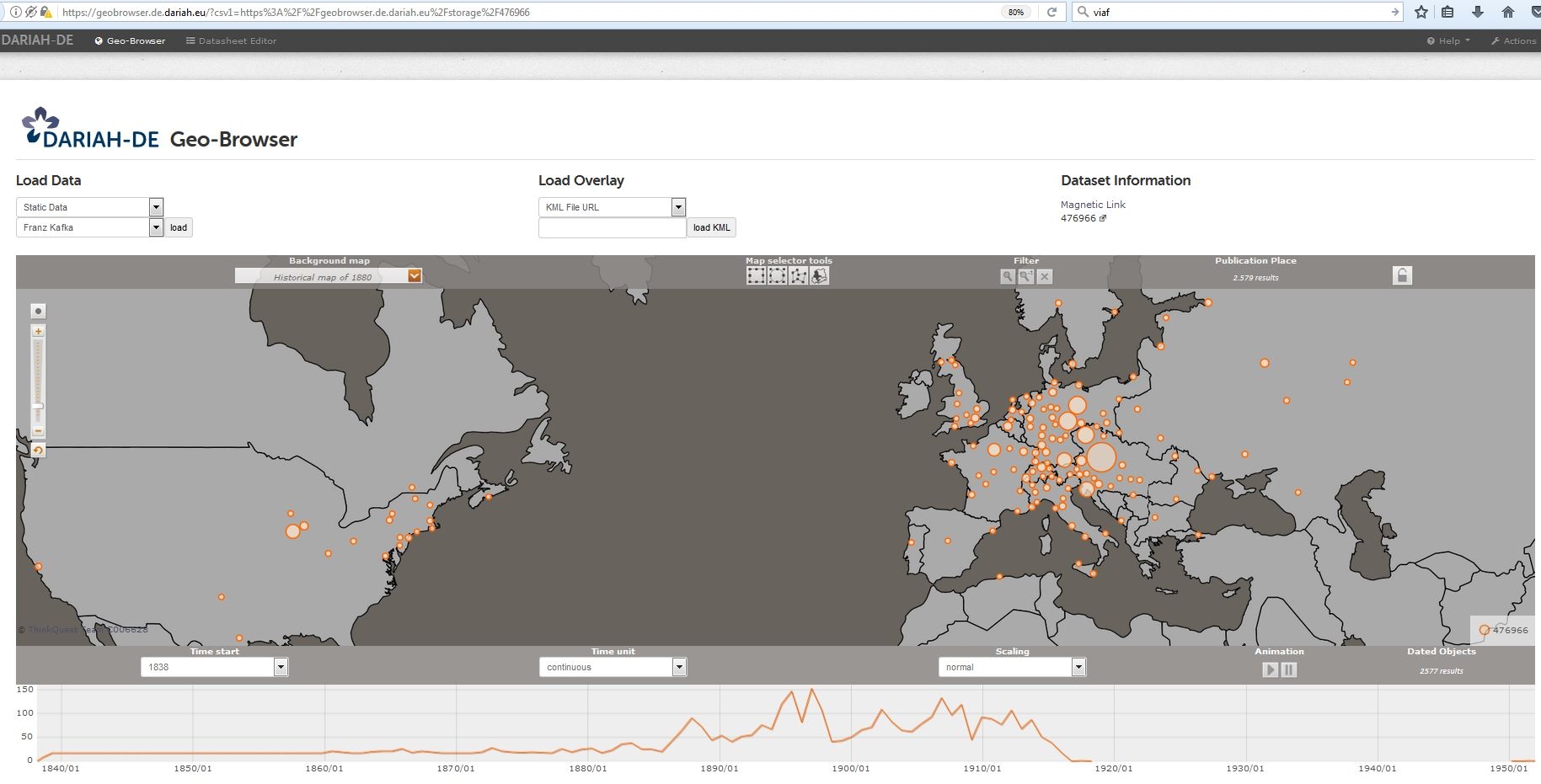Pause the timeline animation
The height and width of the screenshot is (784, 1541).
1289,669
